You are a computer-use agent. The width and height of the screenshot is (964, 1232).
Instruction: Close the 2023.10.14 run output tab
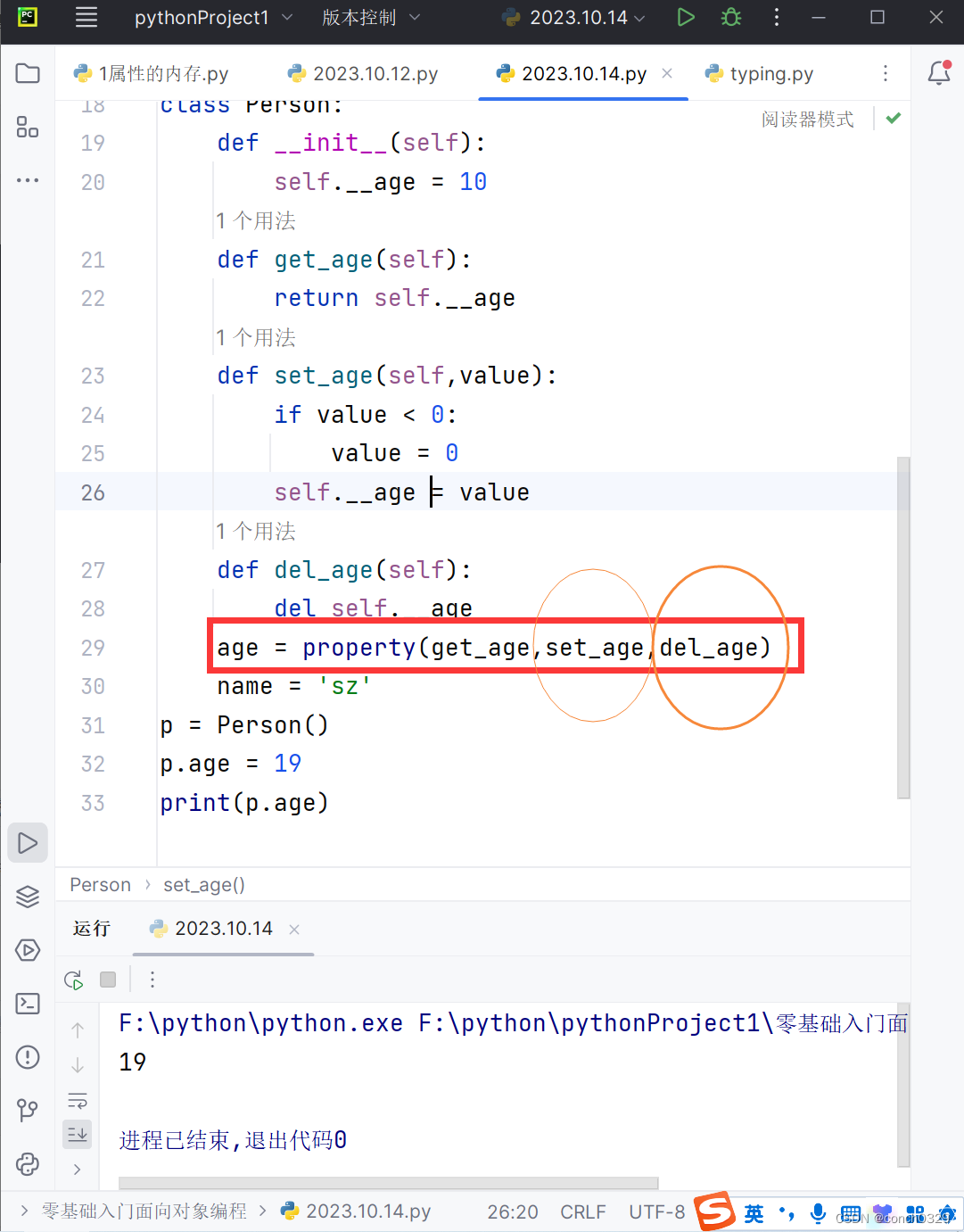[294, 929]
